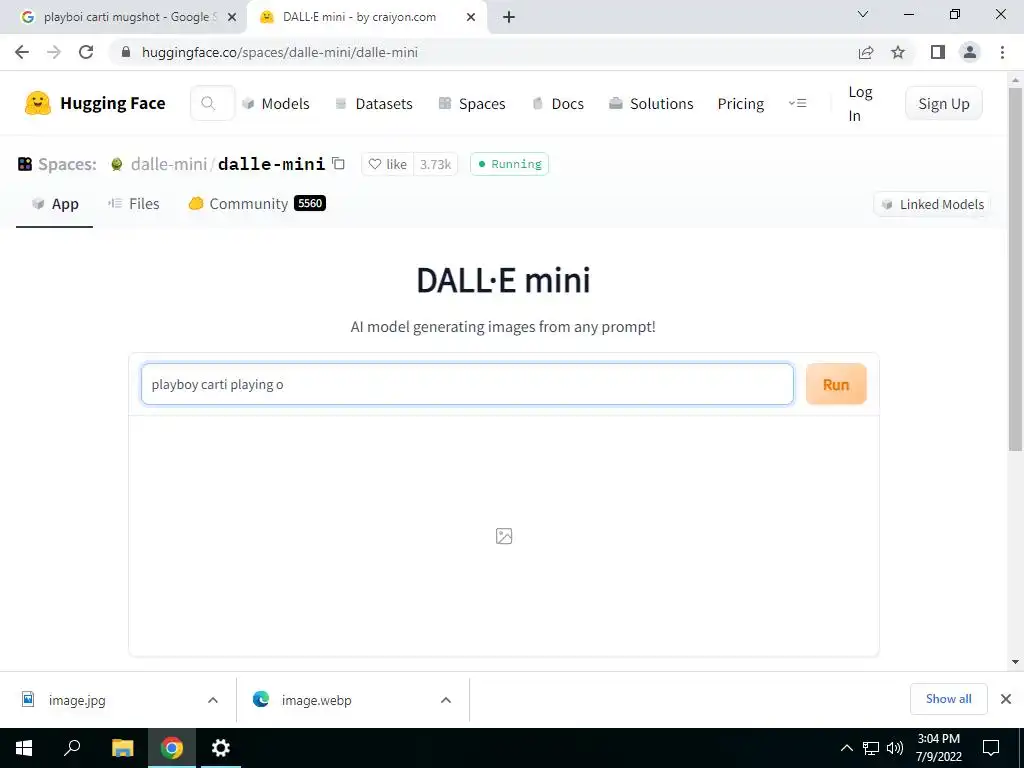
Task: Open the dalle-mini owner avatar
Action: click(117, 164)
